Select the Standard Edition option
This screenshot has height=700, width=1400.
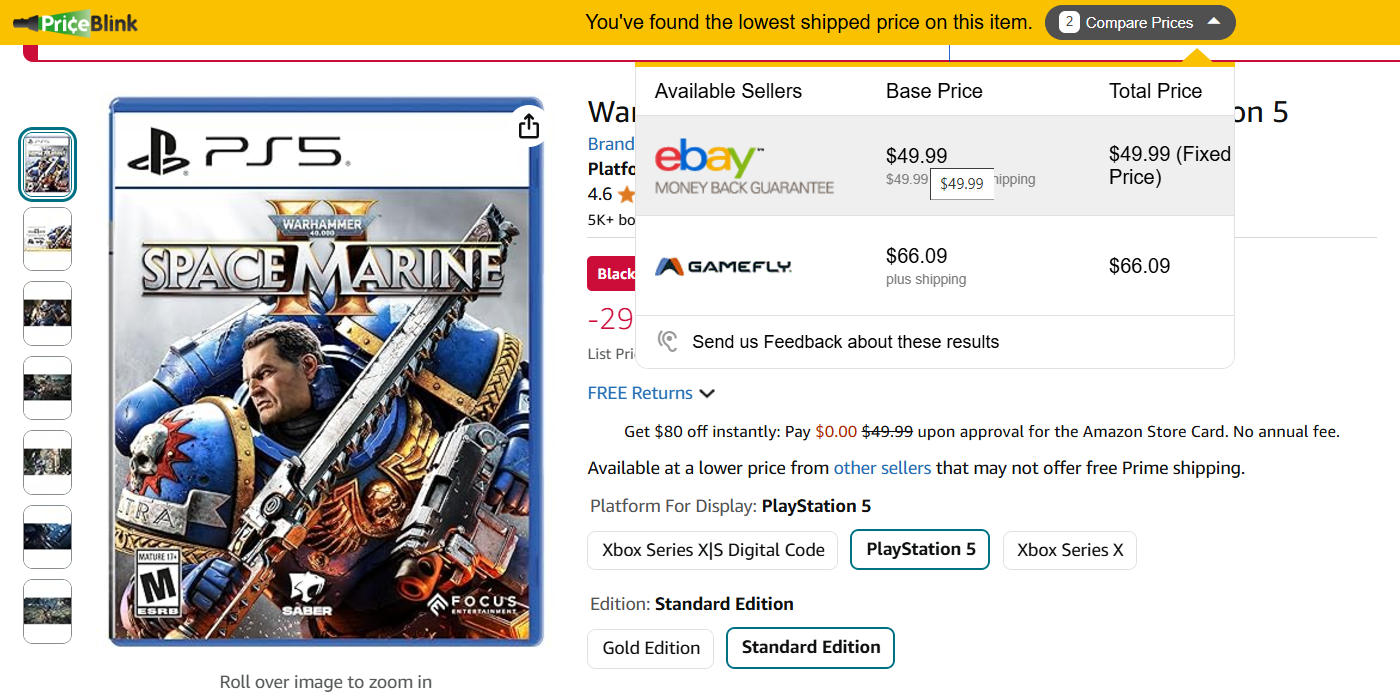[810, 647]
